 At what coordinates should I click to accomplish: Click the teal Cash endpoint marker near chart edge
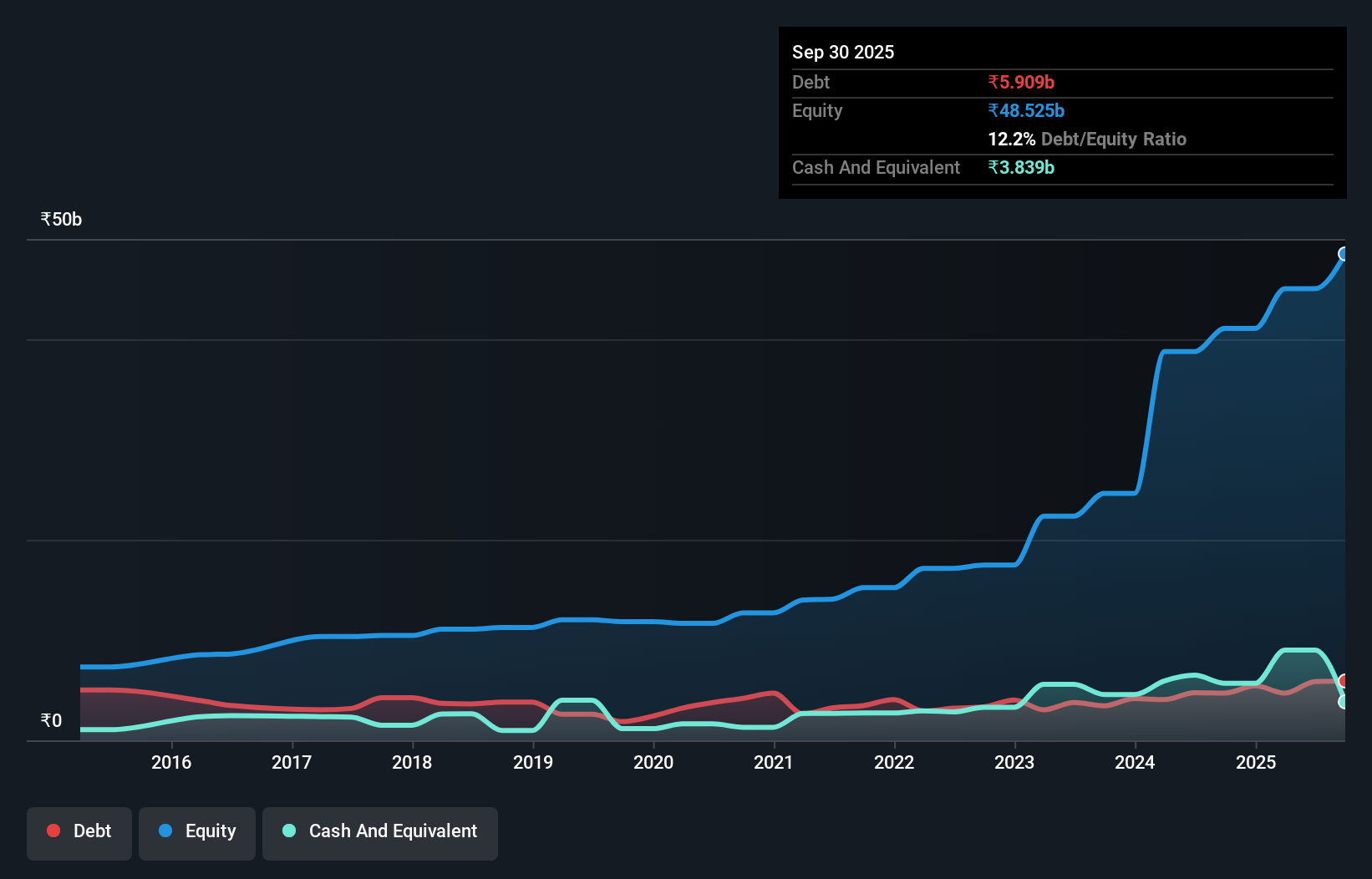coord(1344,704)
